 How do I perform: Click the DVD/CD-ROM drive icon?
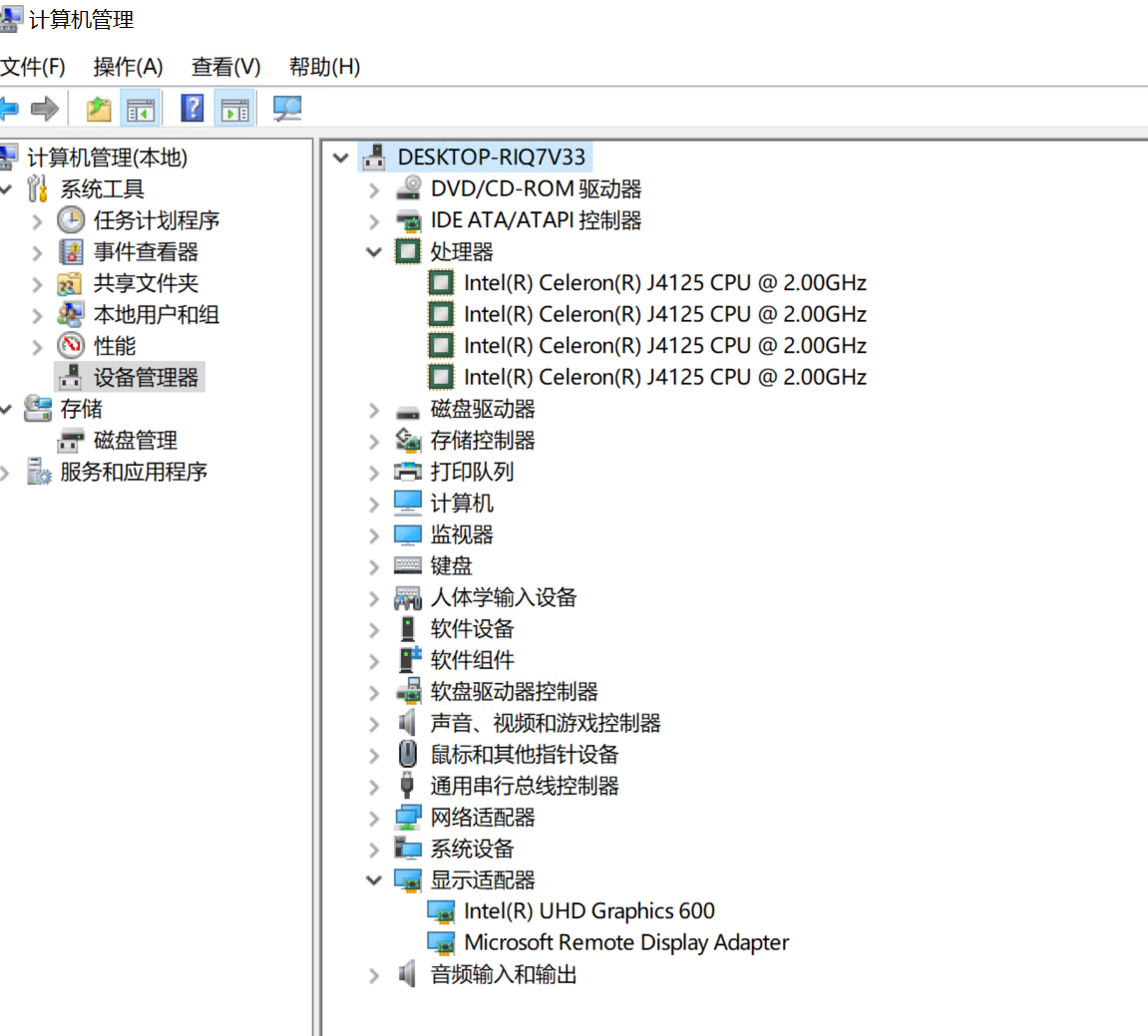point(408,188)
